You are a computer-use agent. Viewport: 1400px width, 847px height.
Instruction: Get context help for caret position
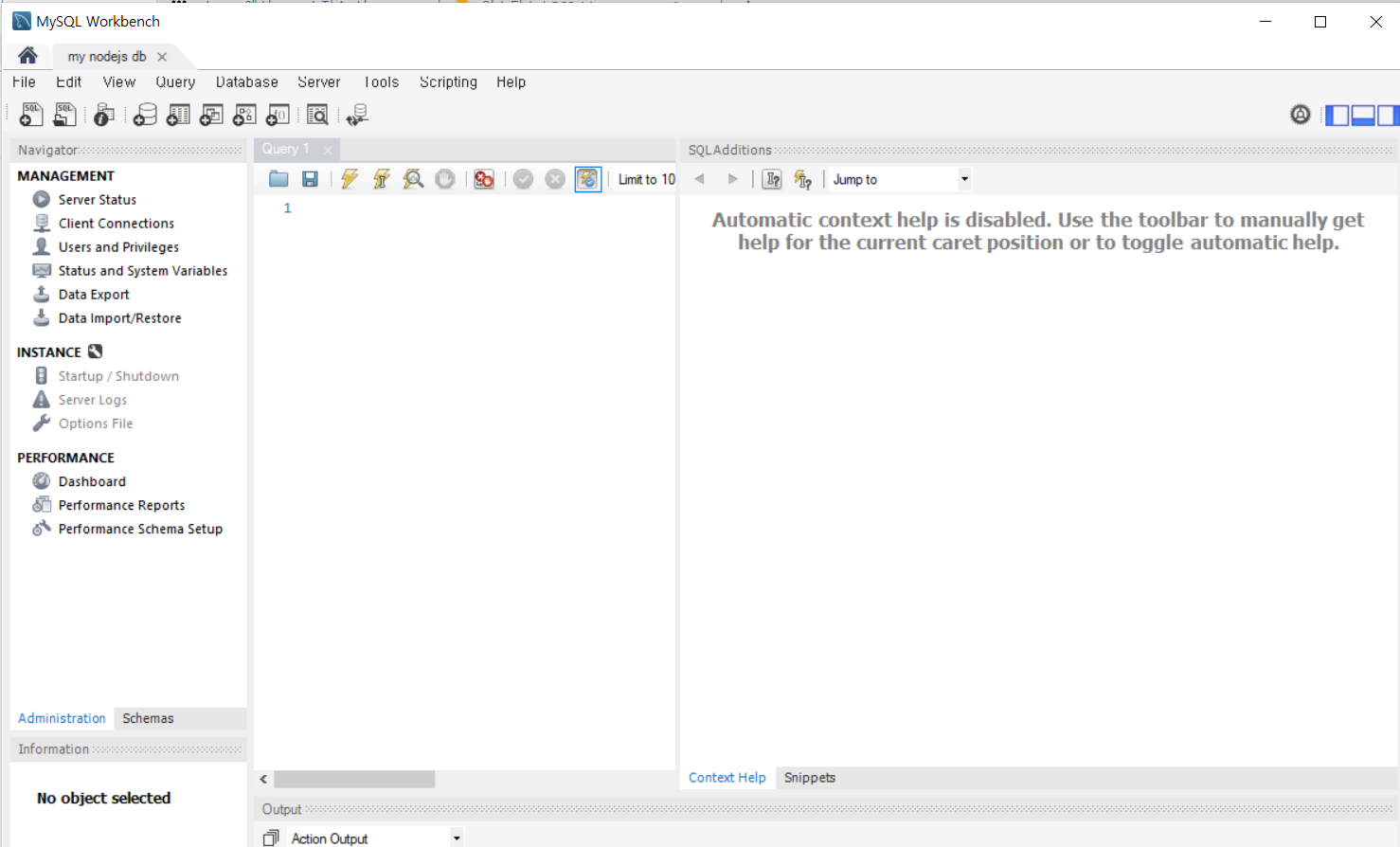pyautogui.click(x=772, y=179)
